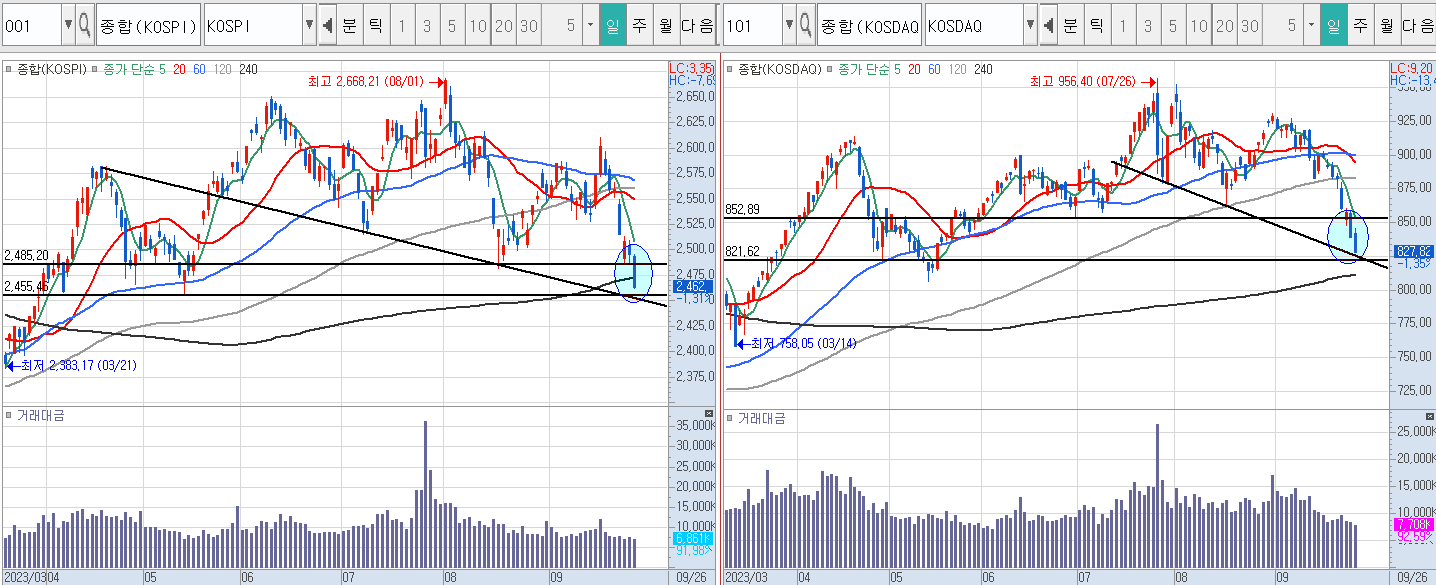Open the 001 index code dropdown
The width and height of the screenshot is (1436, 585).
pos(68,26)
